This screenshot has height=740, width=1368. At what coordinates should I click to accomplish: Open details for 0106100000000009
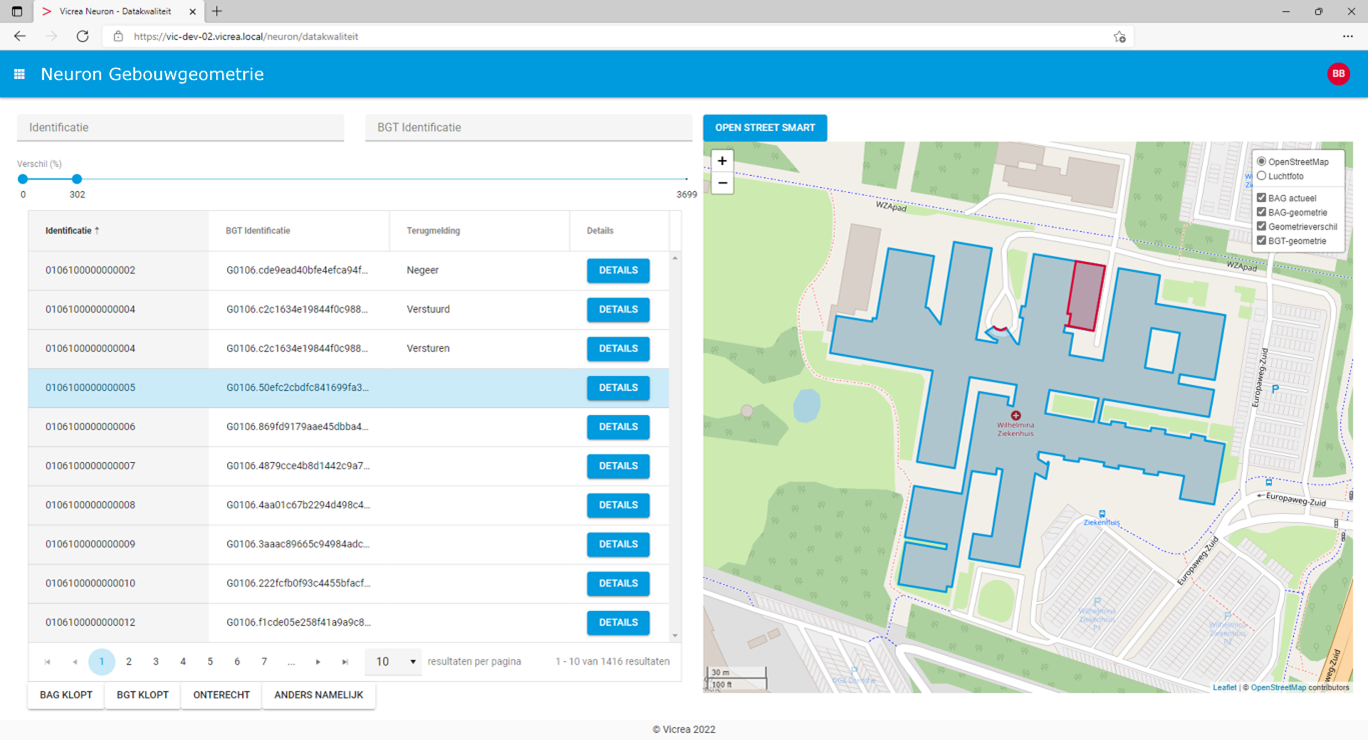[618, 544]
